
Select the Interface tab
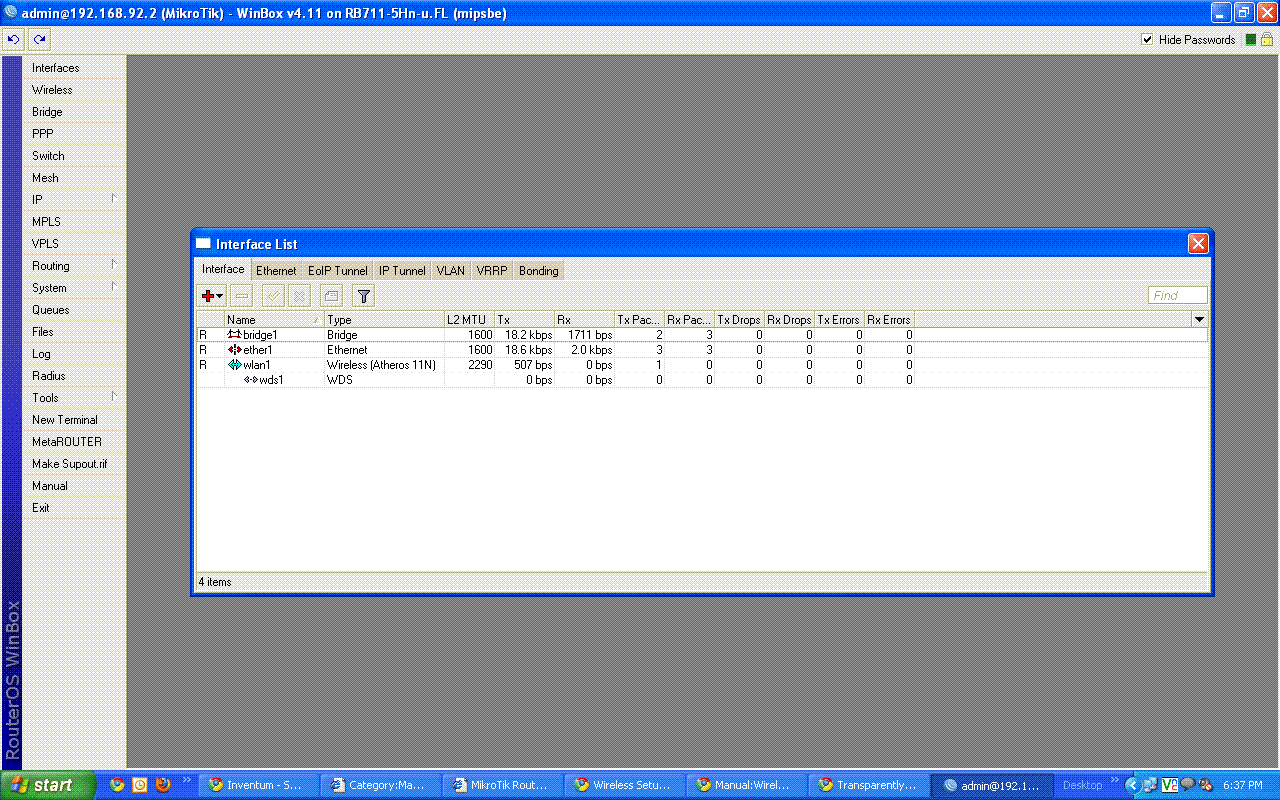pos(223,270)
